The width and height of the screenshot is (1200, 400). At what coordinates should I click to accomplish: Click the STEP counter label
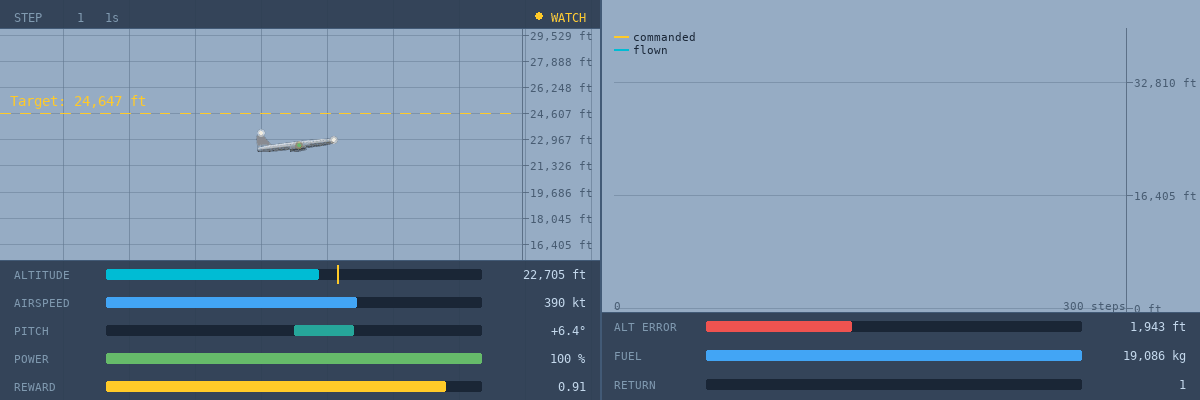[28, 18]
